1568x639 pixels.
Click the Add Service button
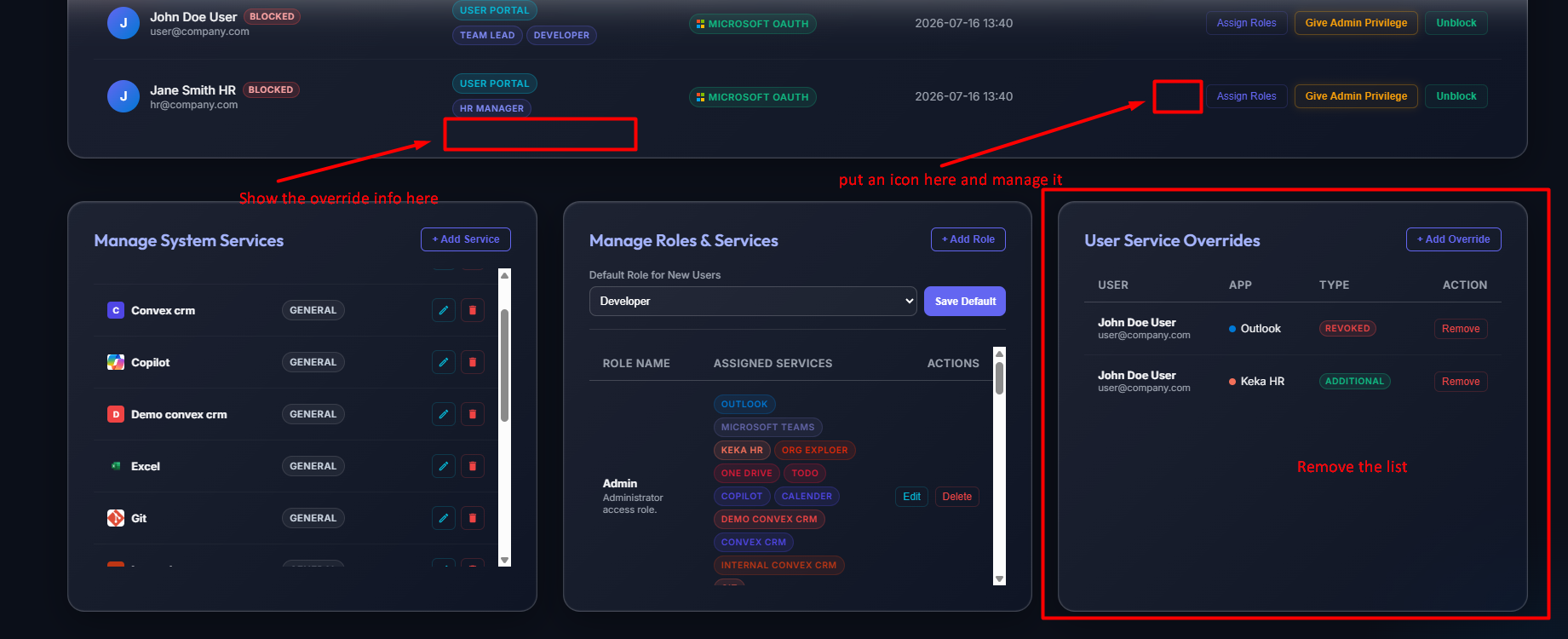coord(466,239)
